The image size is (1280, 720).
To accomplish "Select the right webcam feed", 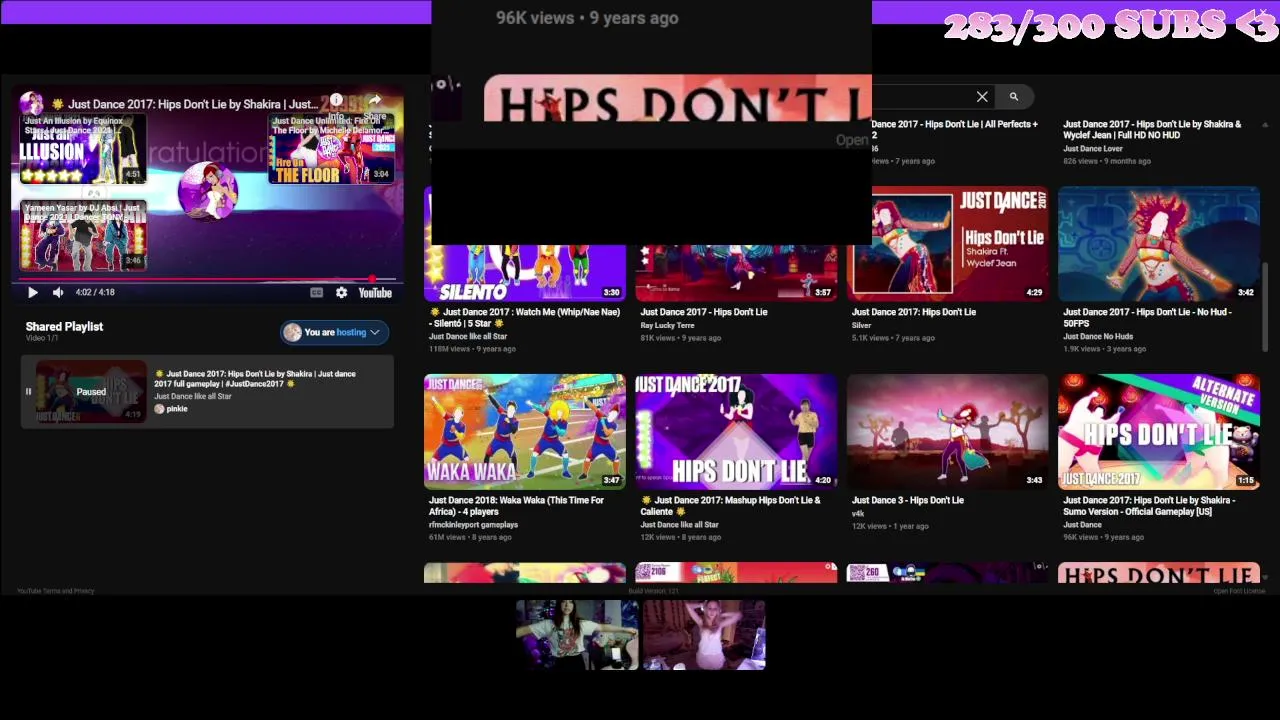I will [x=704, y=635].
